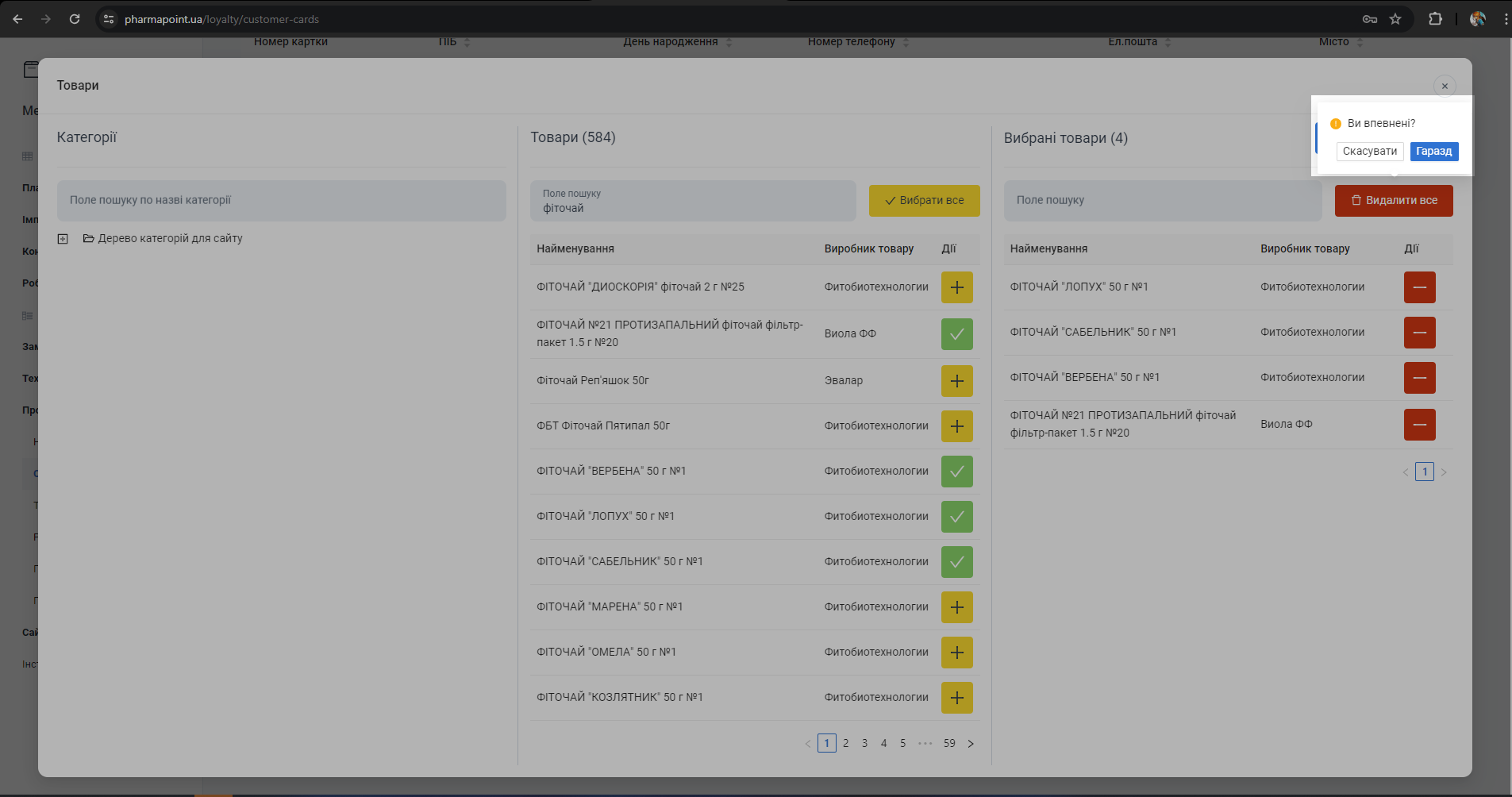This screenshot has width=1512, height=797.
Task: Add ФІТОЧАЙ "КОЗЛЯТНИК" using plus icon
Action: (x=956, y=698)
